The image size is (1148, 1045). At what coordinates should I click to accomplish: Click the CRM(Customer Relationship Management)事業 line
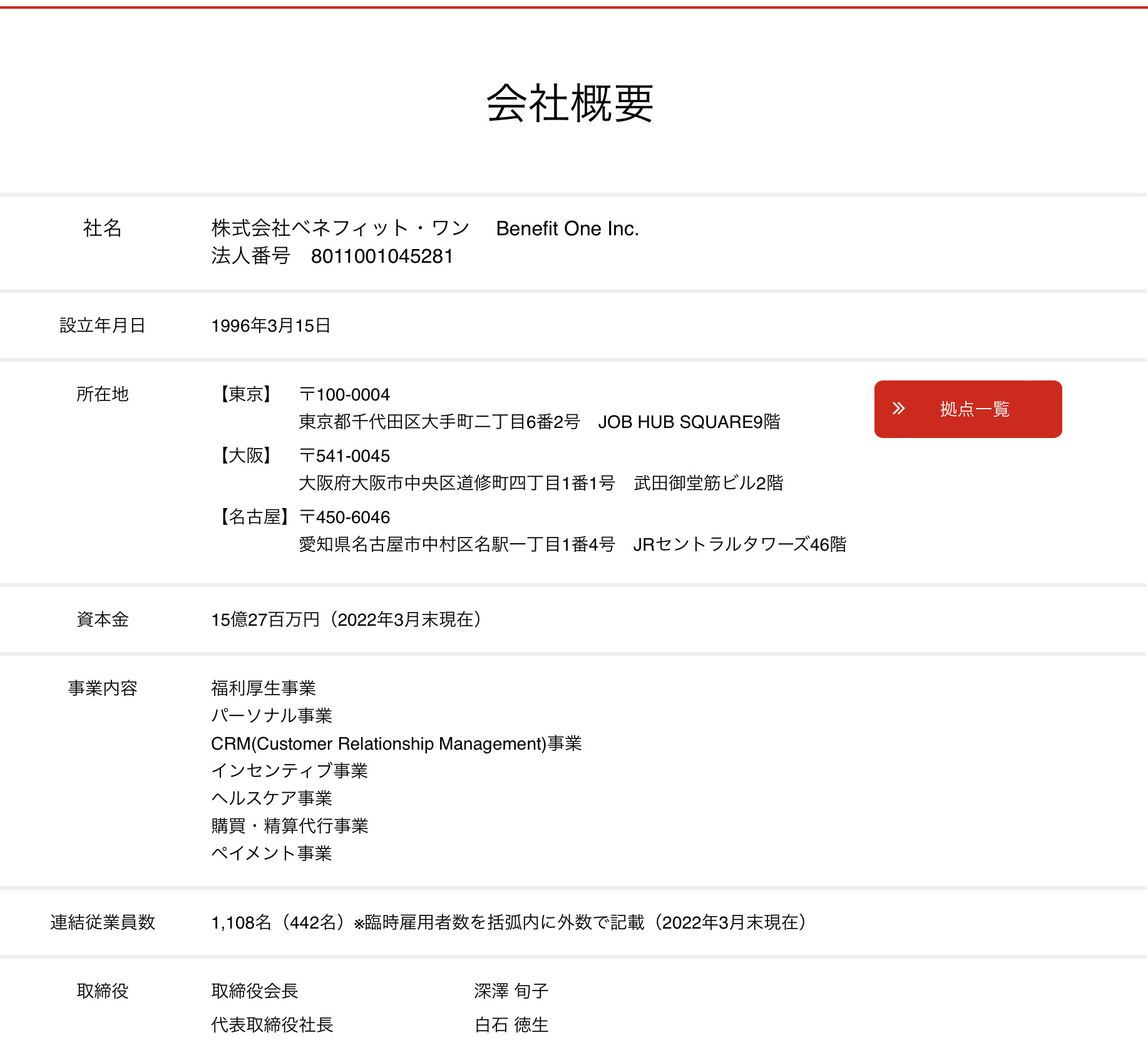(396, 744)
